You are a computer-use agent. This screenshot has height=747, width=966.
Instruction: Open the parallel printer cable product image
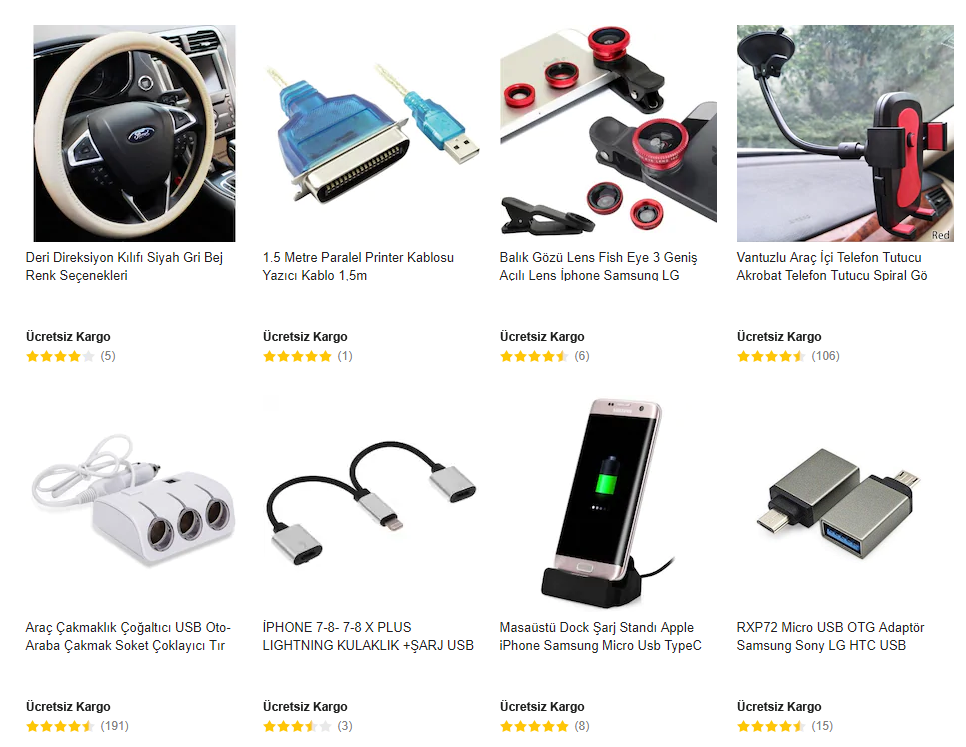(x=371, y=133)
